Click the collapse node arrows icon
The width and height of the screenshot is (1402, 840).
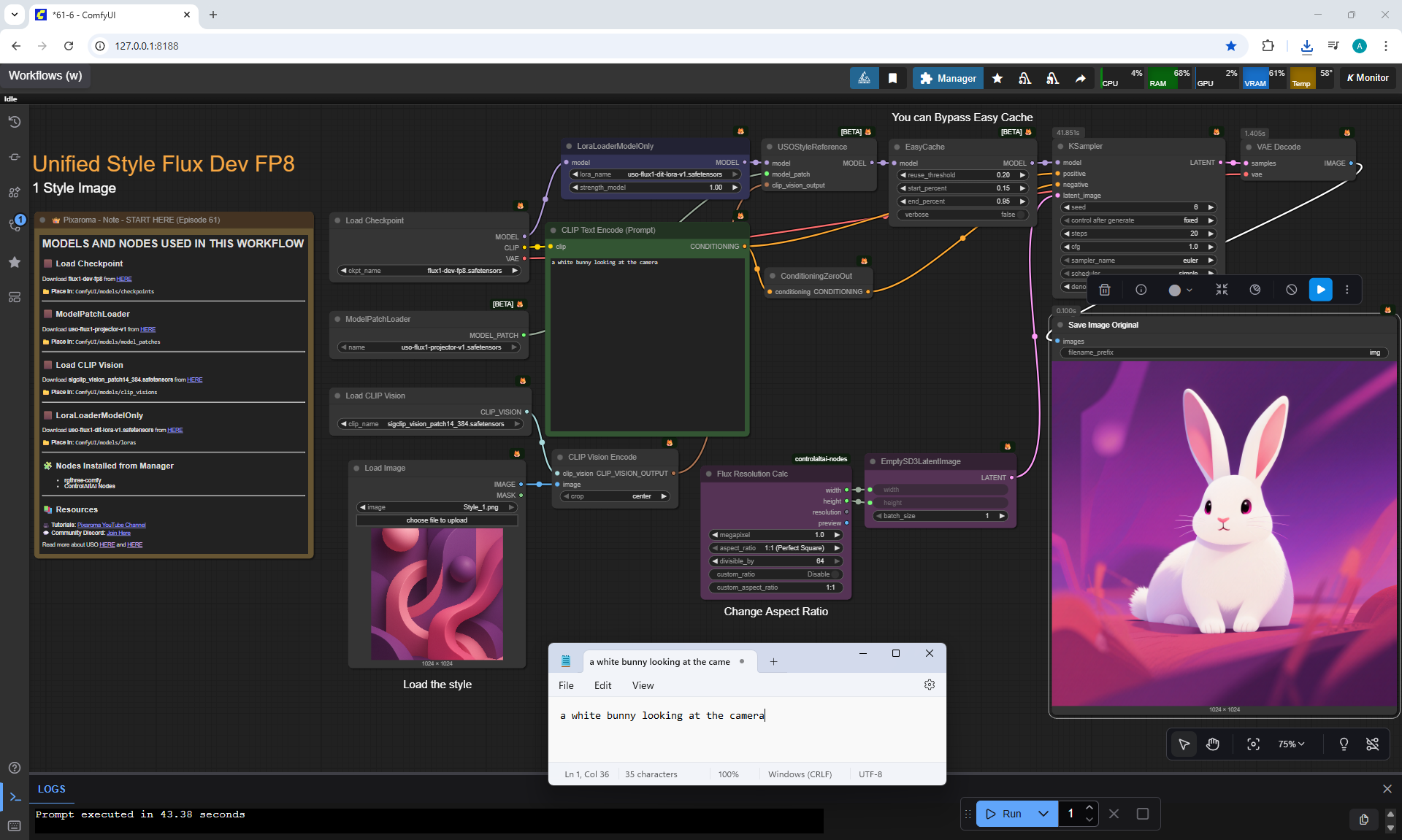coord(1222,290)
